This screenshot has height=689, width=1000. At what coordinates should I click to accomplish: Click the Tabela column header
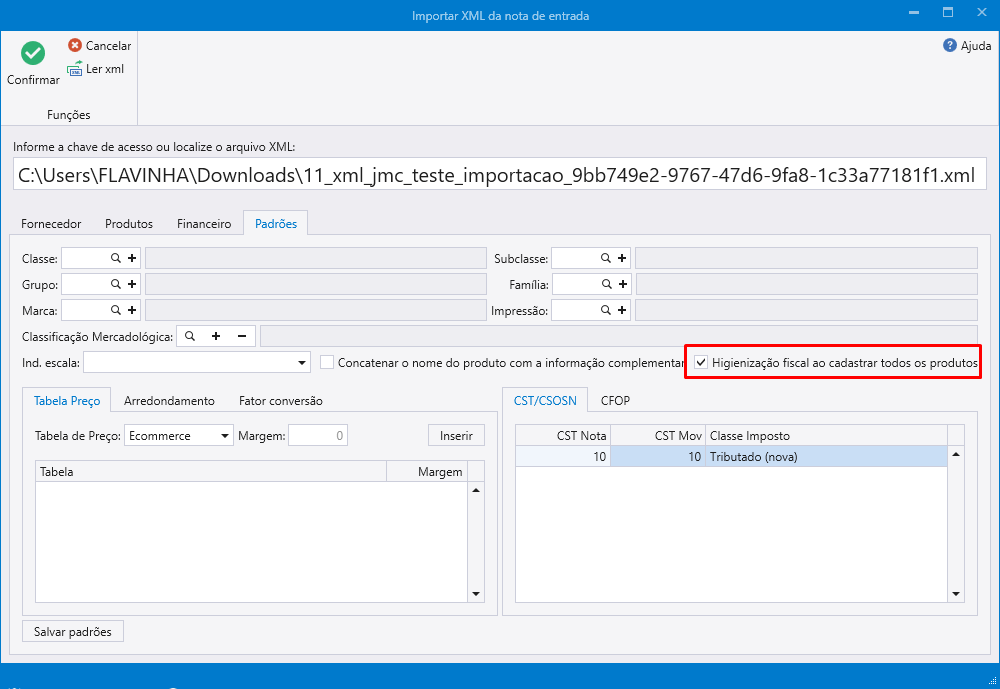[211, 471]
